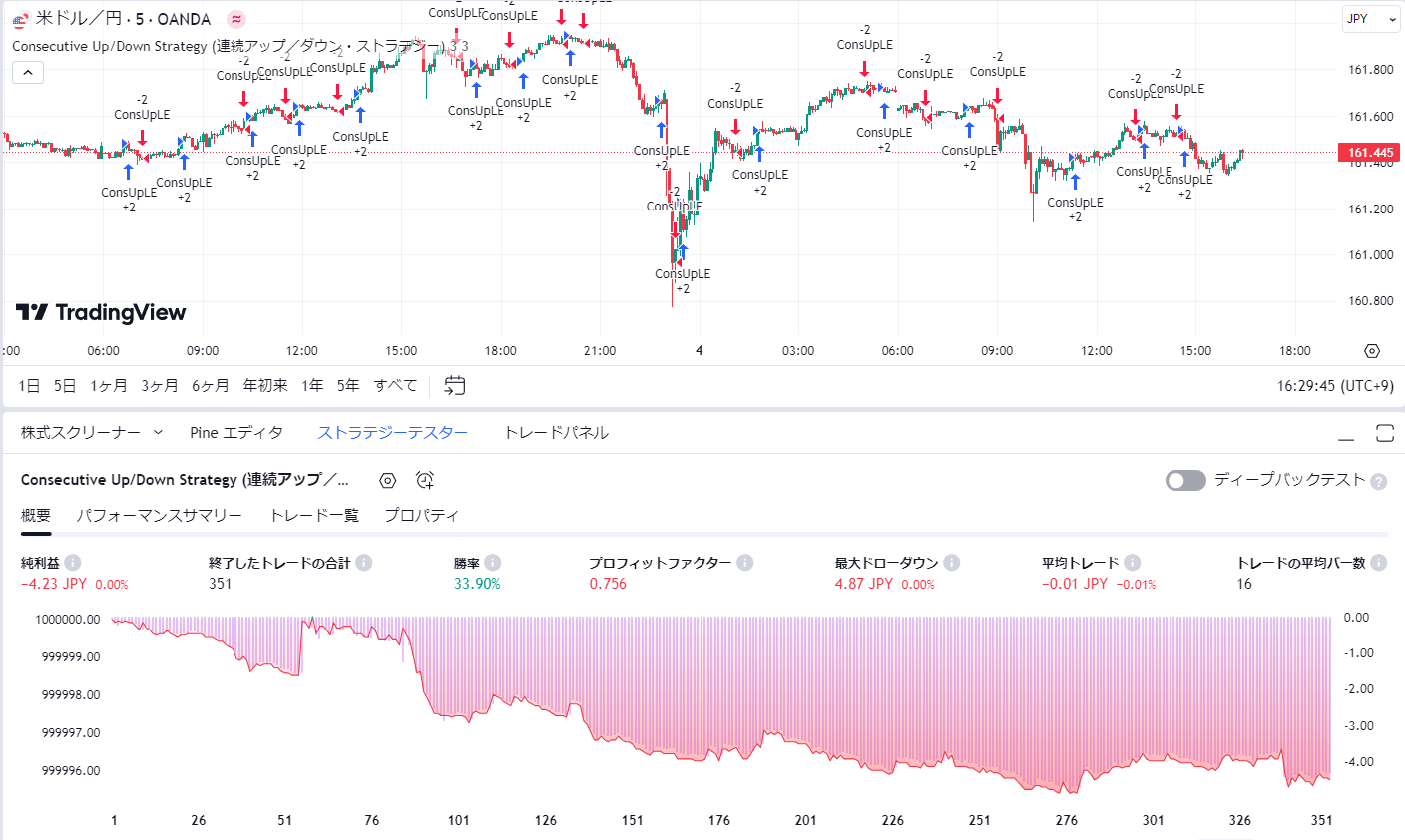The width and height of the screenshot is (1405, 840).
Task: Click the -4.23 JPY net profit value
Action: [x=54, y=584]
